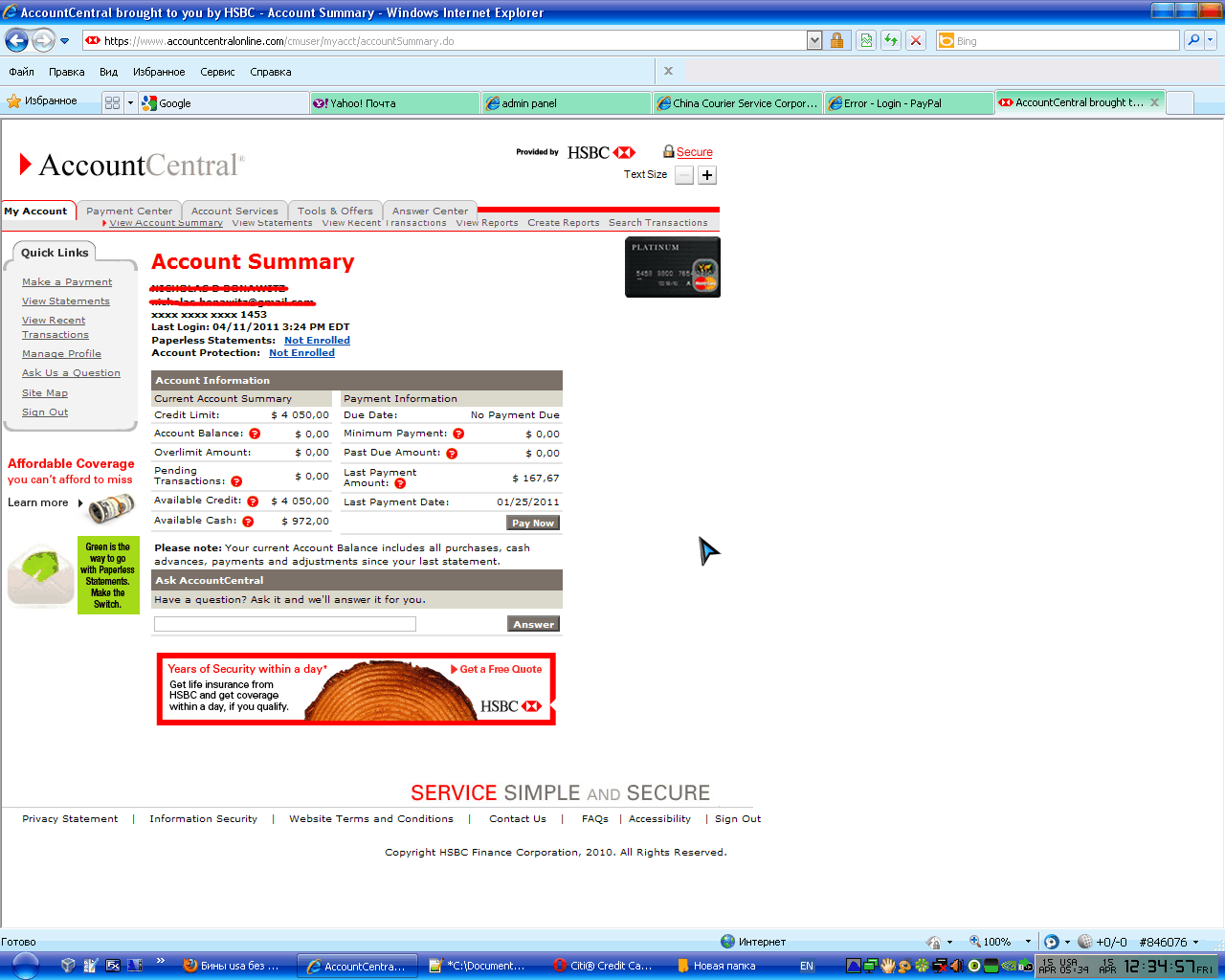
Task: Close the AccountCentral browser tab
Action: click(1154, 102)
